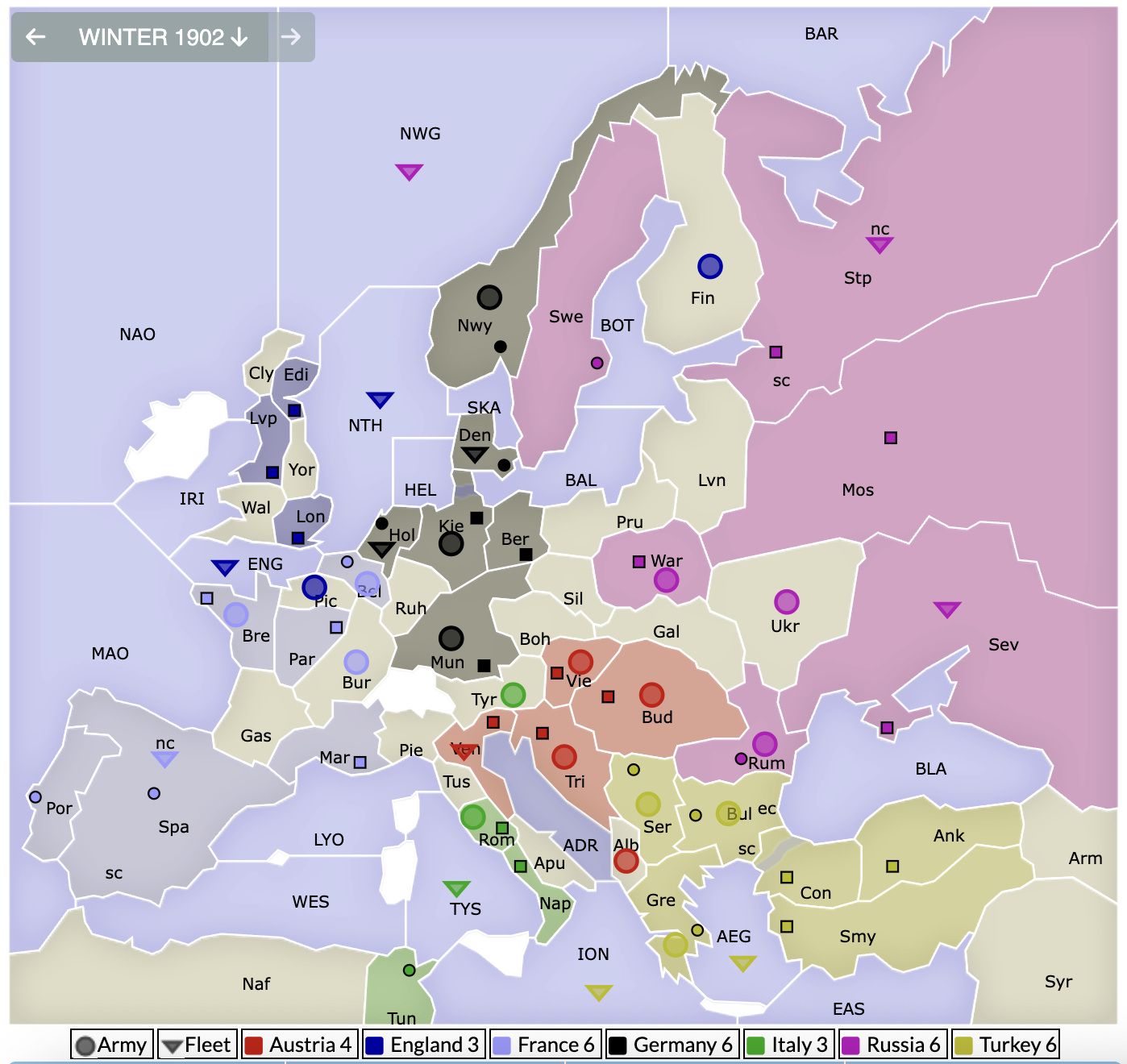Screen dimensions: 1127x1064
Task: Click the Russian army in Ukraine
Action: (786, 601)
